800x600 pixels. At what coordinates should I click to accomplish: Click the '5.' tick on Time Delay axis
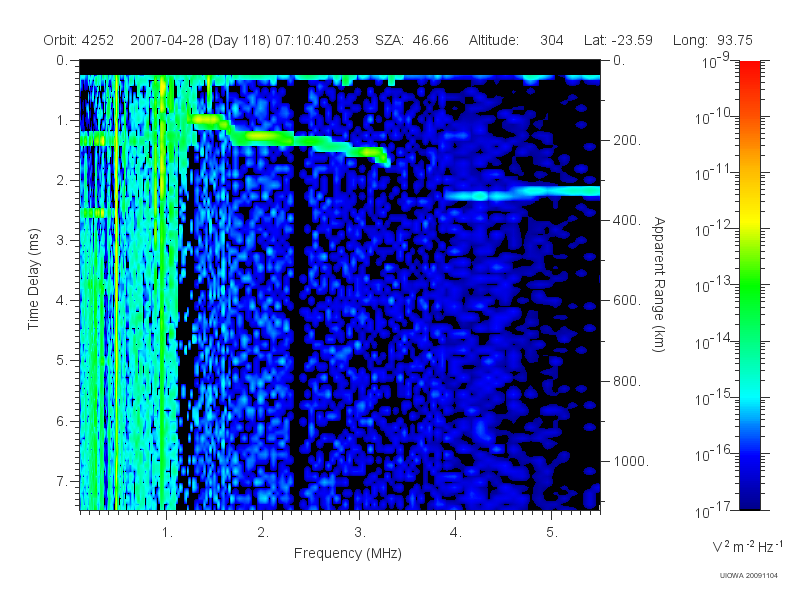62,361
